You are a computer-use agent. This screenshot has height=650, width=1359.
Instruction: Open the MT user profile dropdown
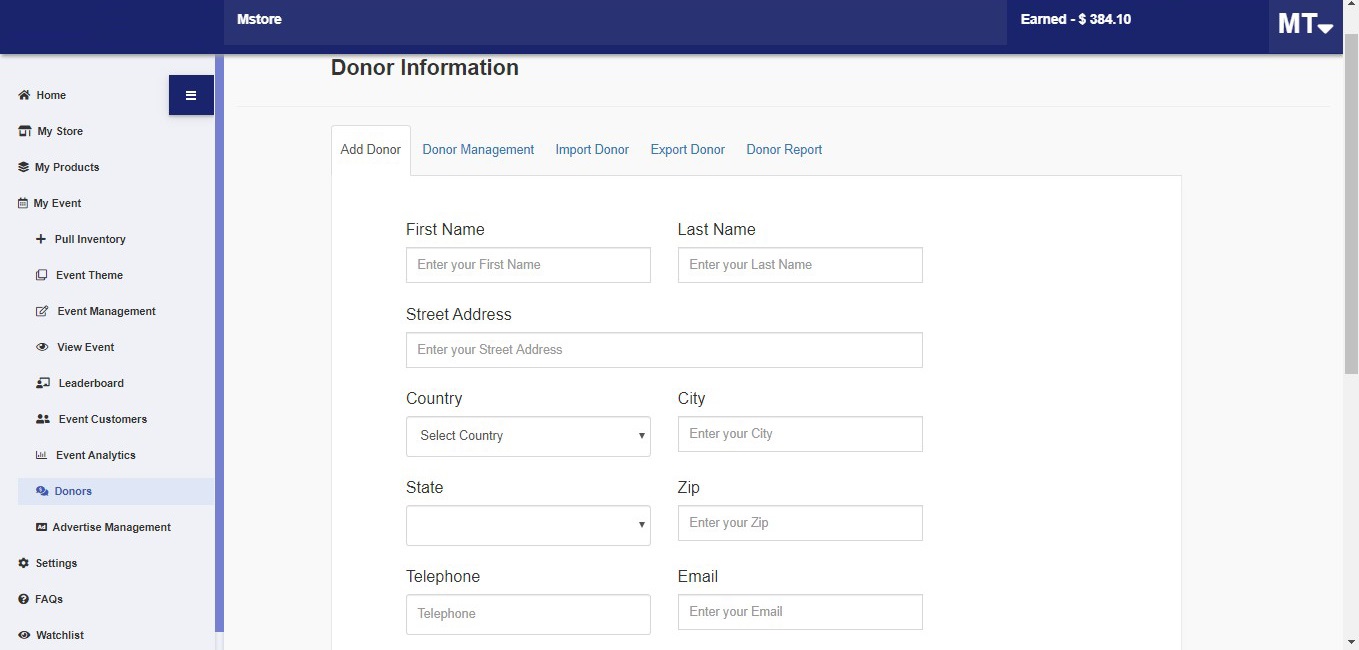(1305, 25)
